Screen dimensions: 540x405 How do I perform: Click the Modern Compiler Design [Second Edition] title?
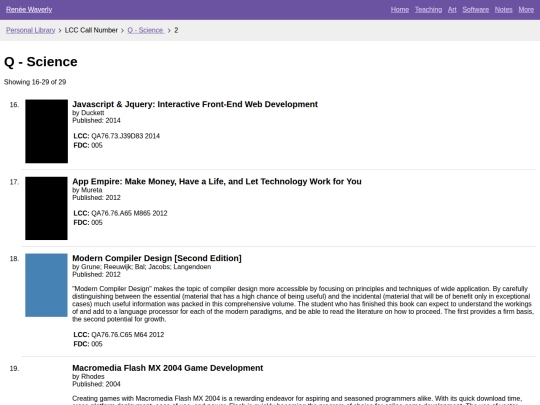pyautogui.click(x=157, y=258)
